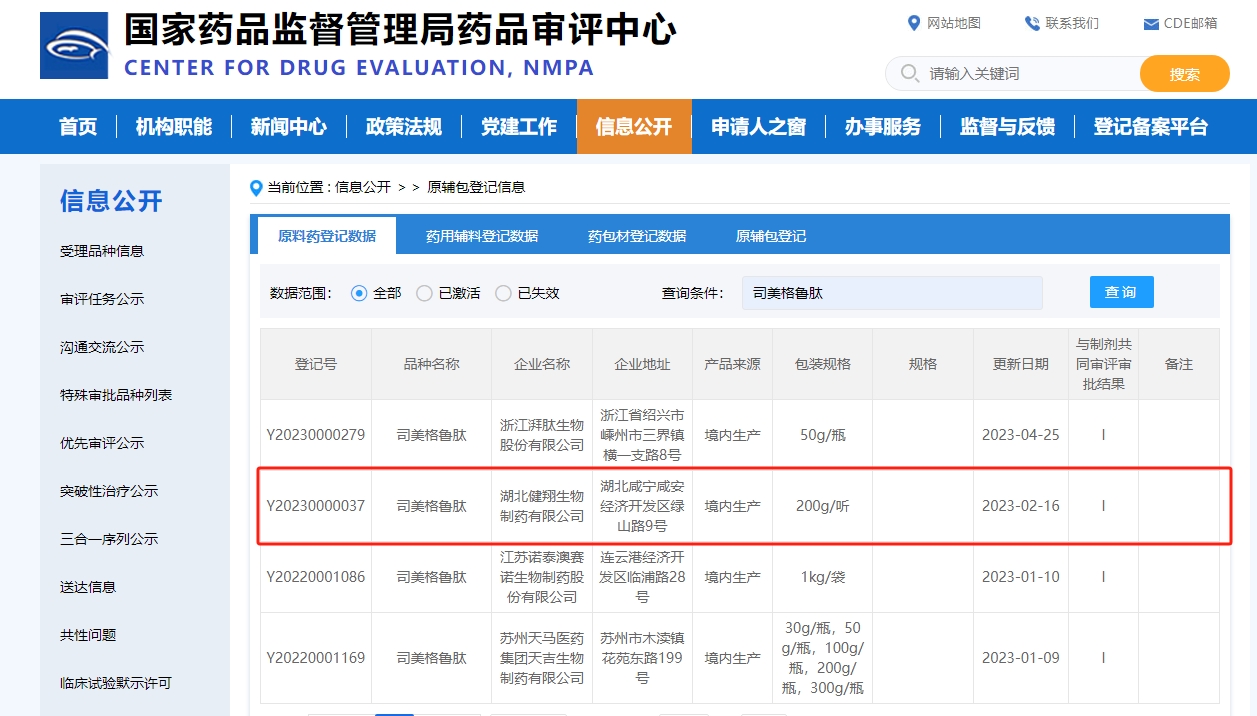Viewport: 1257px width, 716px height.
Task: Click the contact us phone icon
Action: pos(1032,23)
